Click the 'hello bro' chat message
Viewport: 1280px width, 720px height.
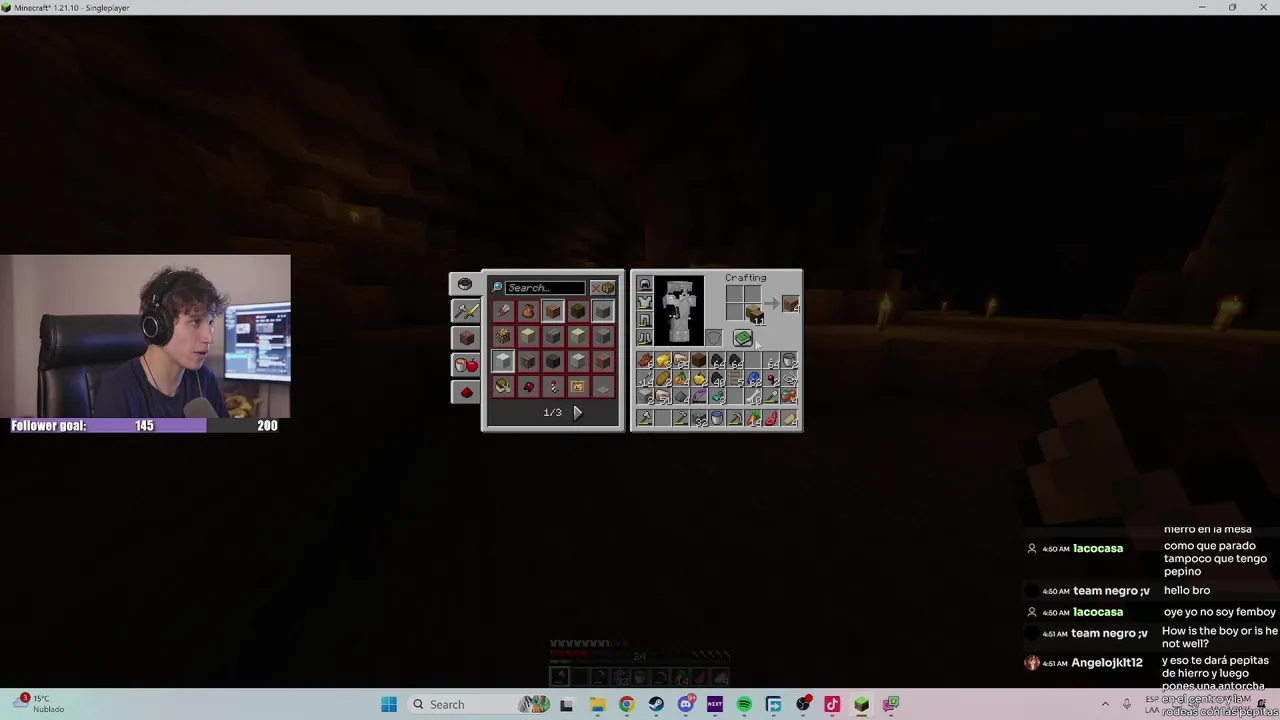1187,590
